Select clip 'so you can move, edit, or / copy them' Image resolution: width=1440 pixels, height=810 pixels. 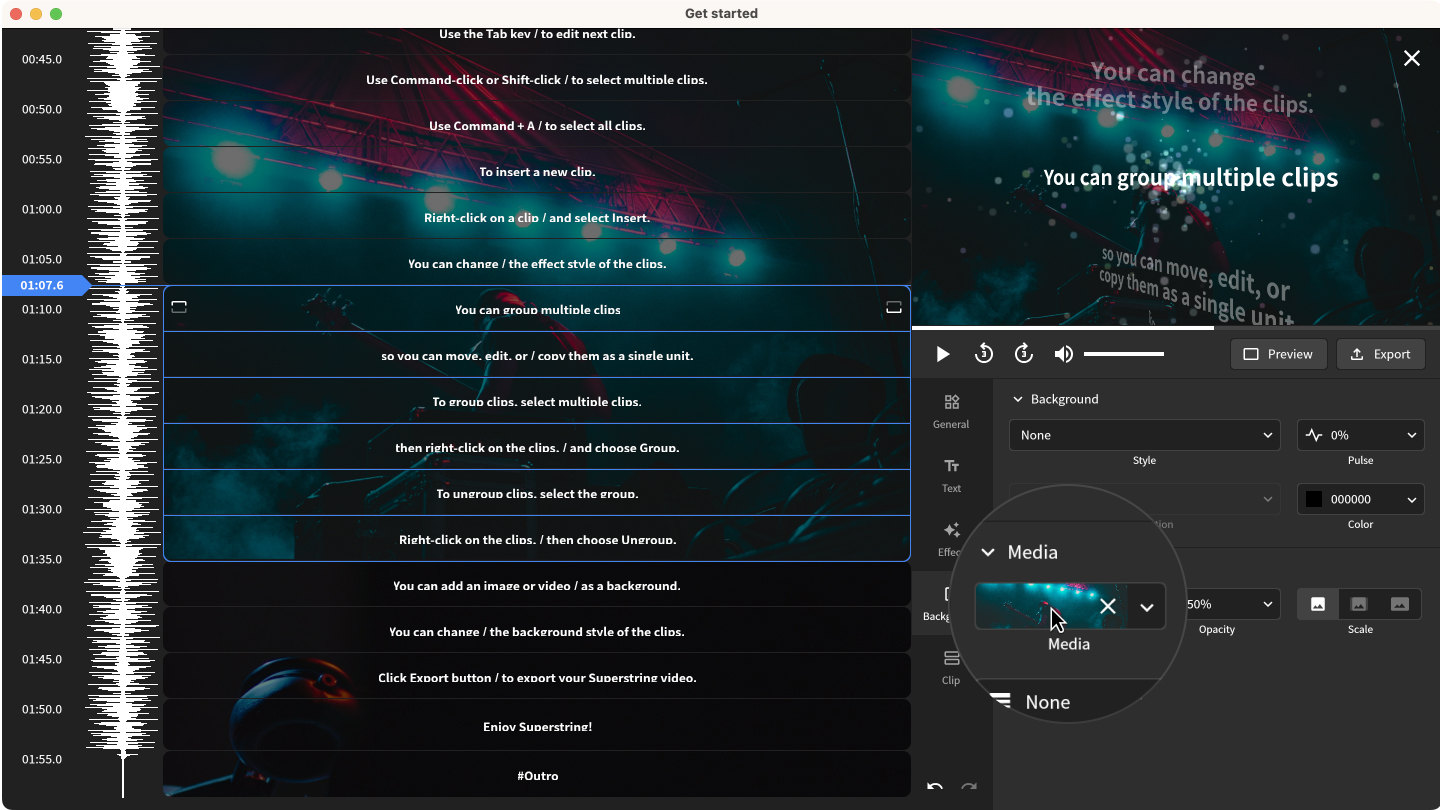(537, 355)
